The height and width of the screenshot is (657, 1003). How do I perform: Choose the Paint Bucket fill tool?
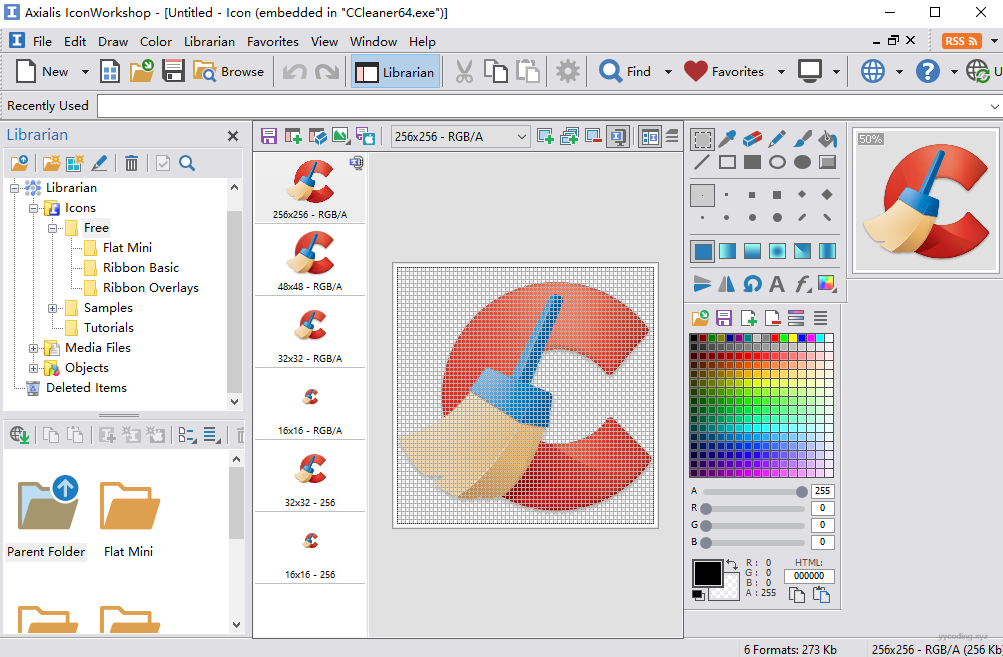pyautogui.click(x=827, y=138)
